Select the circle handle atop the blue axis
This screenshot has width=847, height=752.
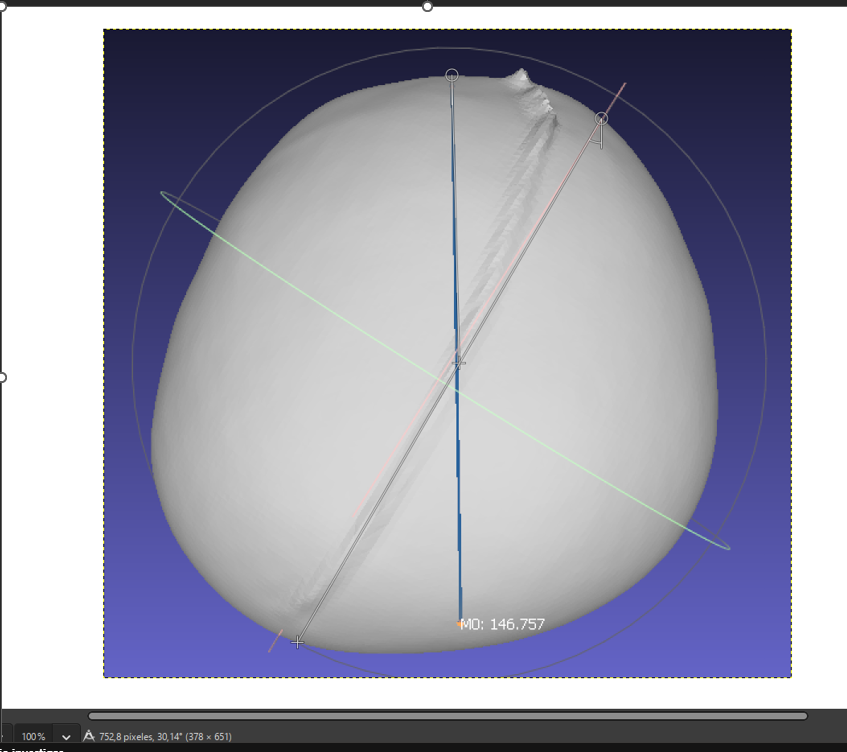(x=452, y=75)
